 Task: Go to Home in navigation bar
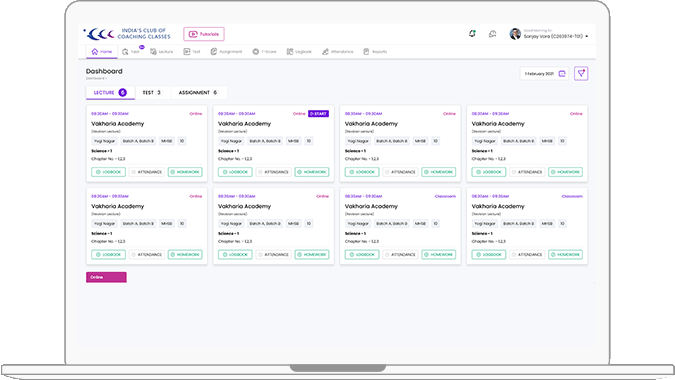[x=102, y=52]
